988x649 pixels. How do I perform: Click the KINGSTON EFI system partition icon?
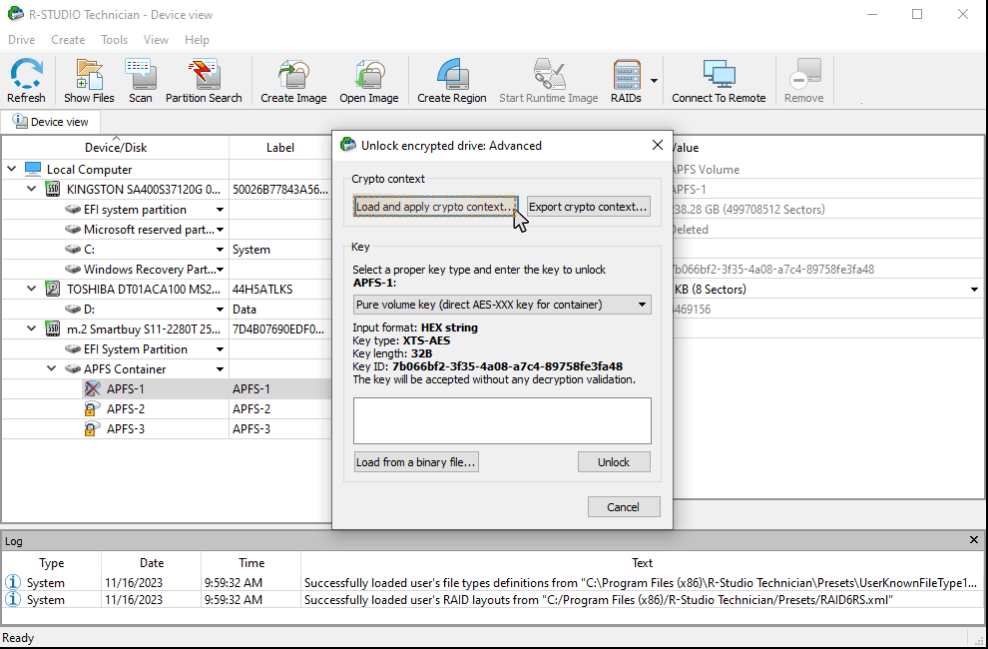73,209
